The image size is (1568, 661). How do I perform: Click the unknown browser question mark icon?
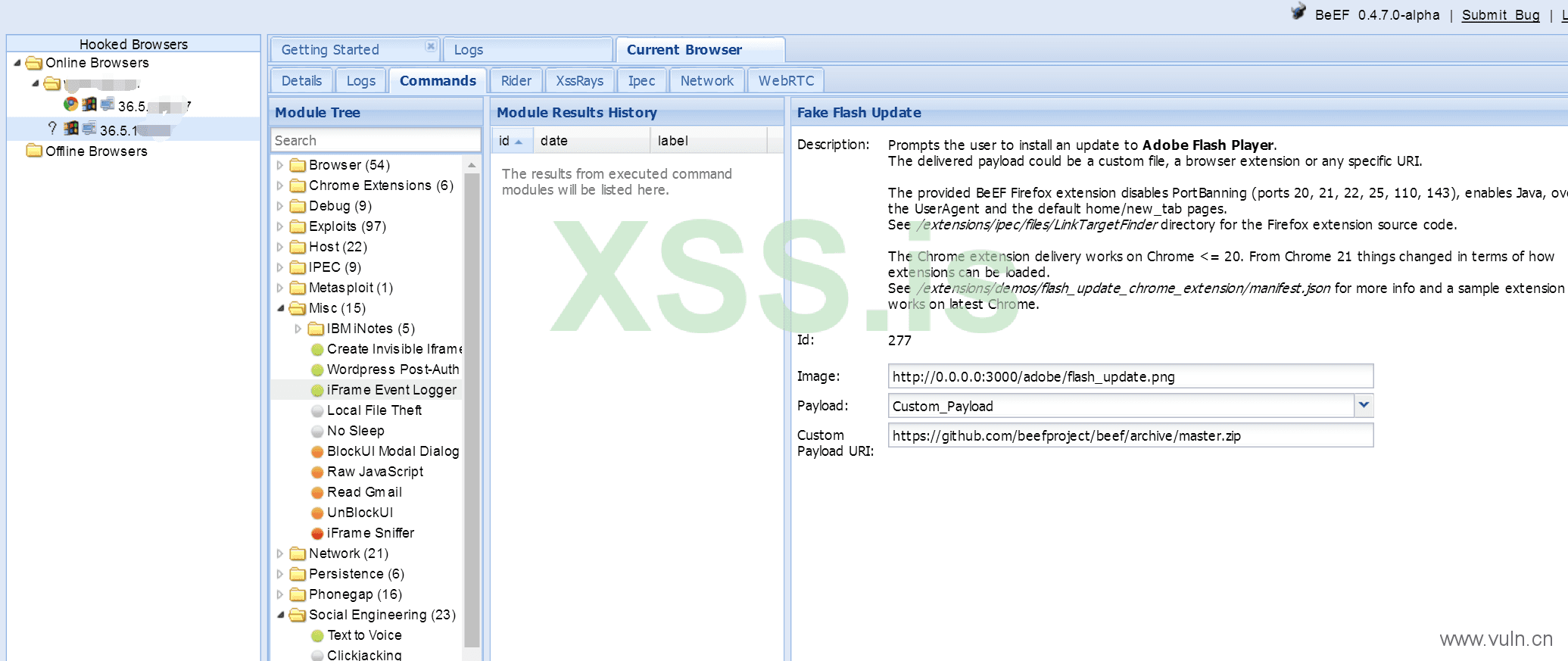[51, 128]
